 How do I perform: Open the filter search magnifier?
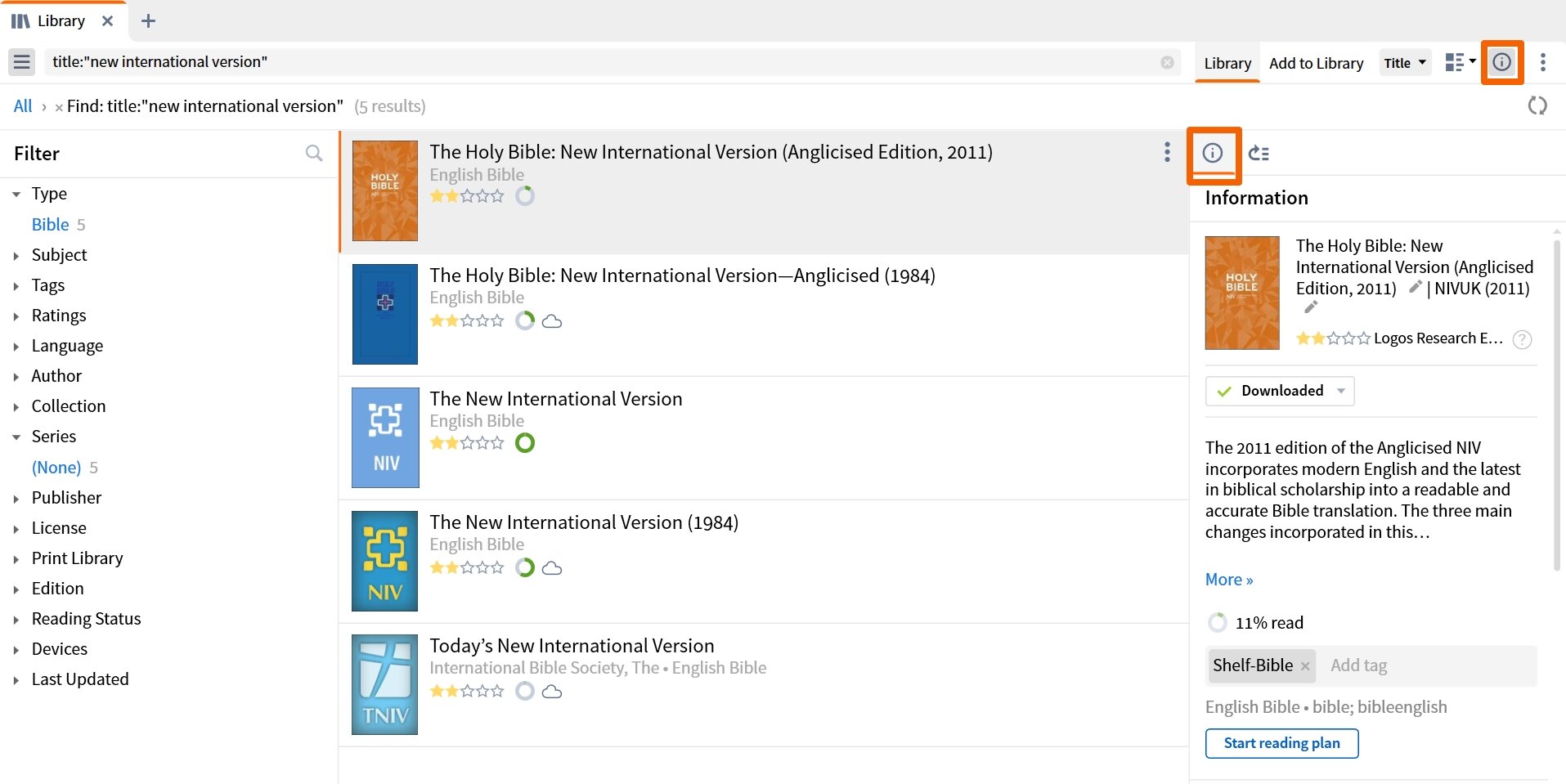[314, 153]
